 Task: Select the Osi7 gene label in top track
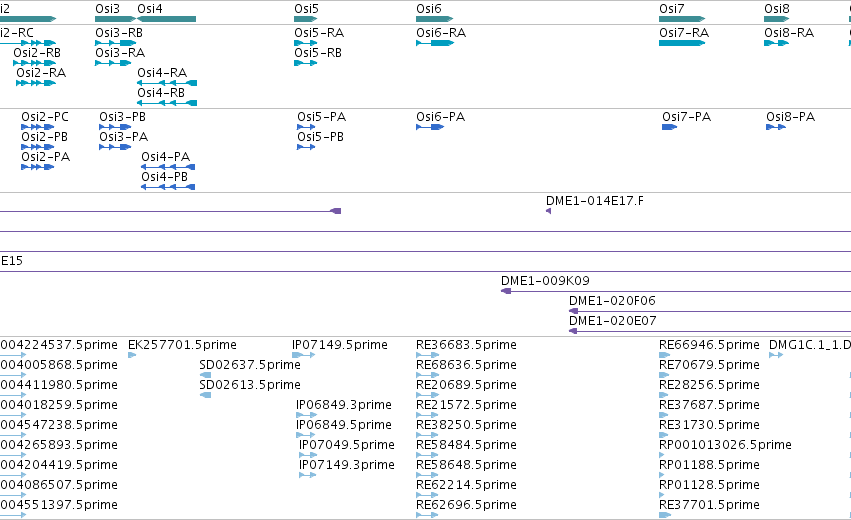point(671,9)
